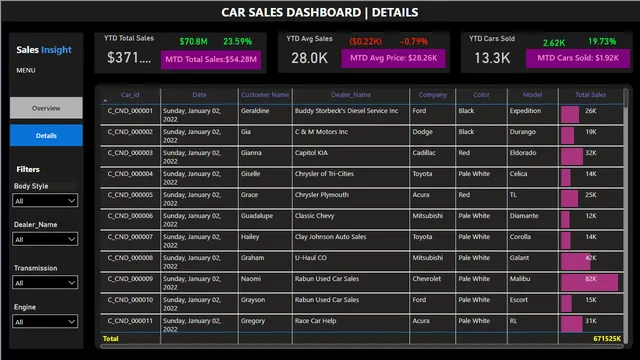Click the Total Sales column header
Screen dimensions: 640x360
tap(591, 95)
